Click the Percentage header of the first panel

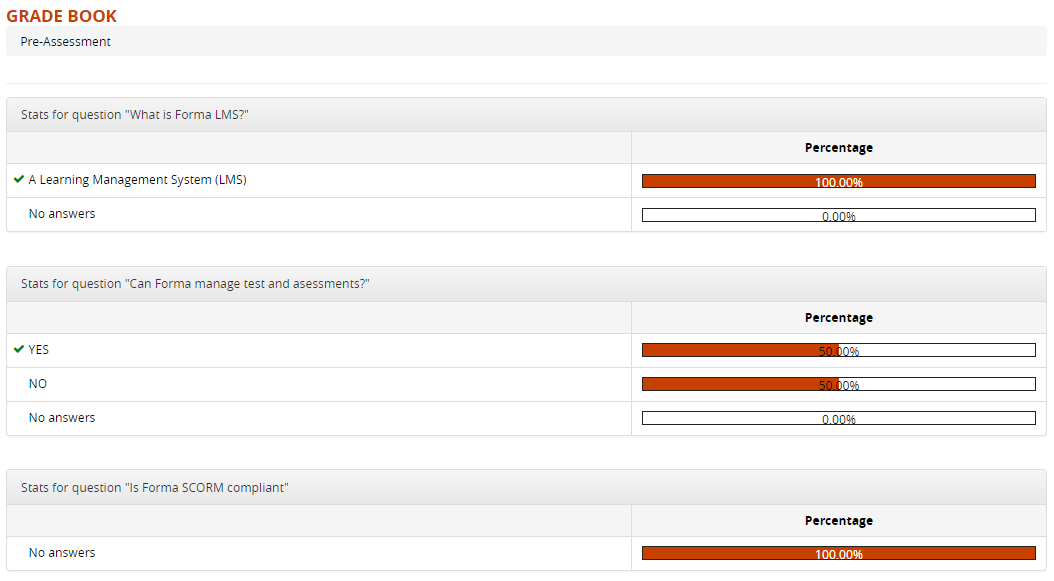pos(839,147)
